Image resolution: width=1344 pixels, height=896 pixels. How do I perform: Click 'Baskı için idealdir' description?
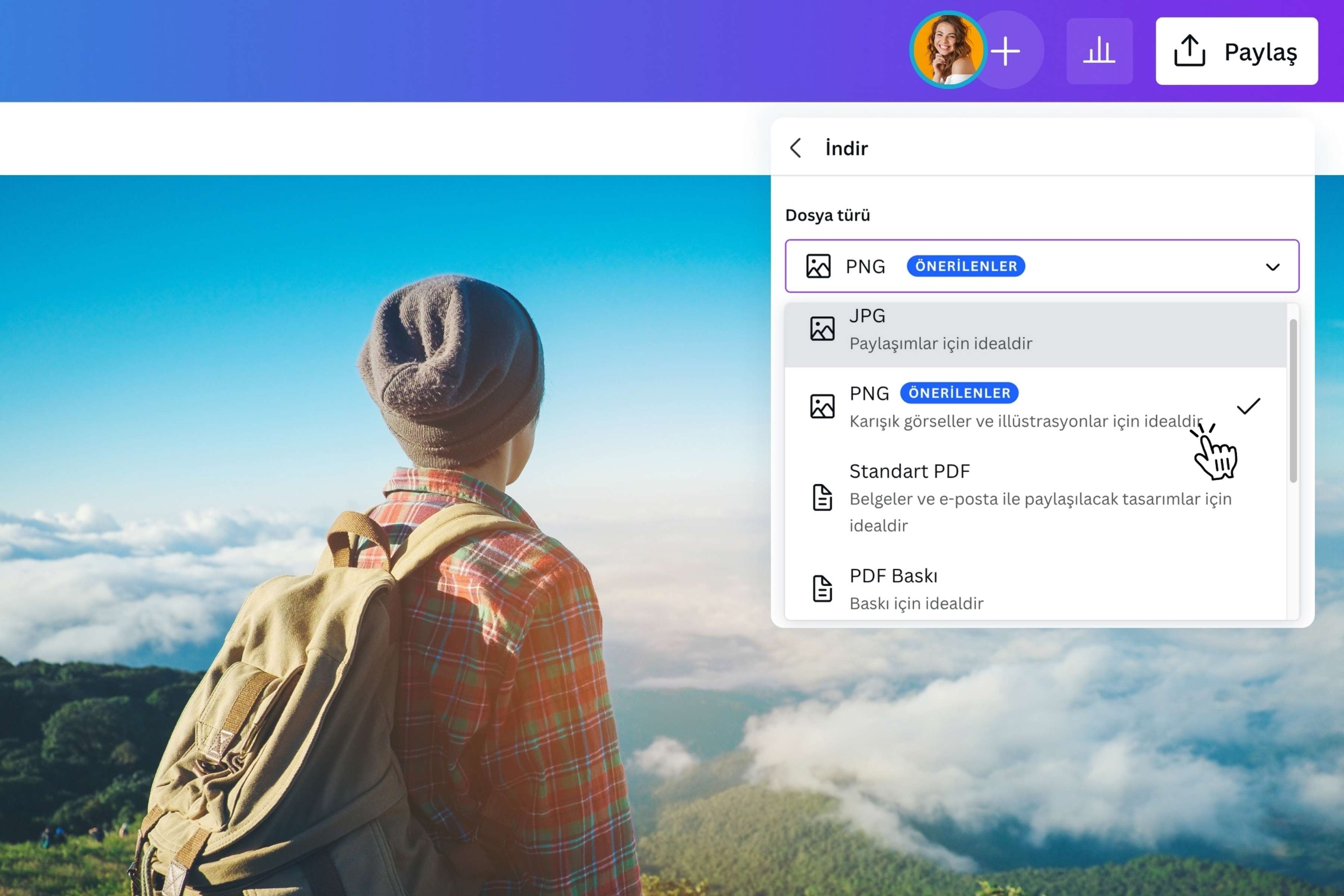click(x=916, y=603)
